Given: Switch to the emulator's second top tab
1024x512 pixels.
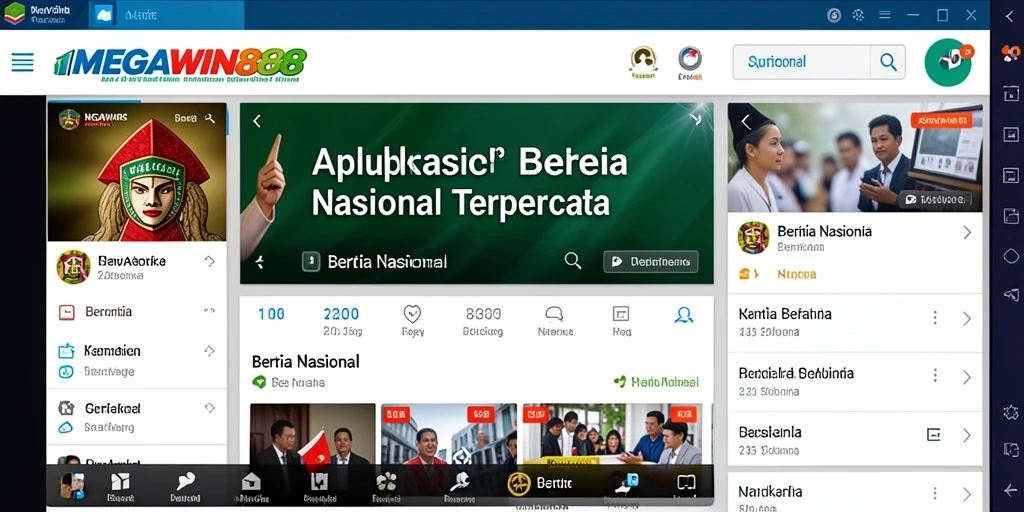Looking at the screenshot, I should tap(167, 14).
